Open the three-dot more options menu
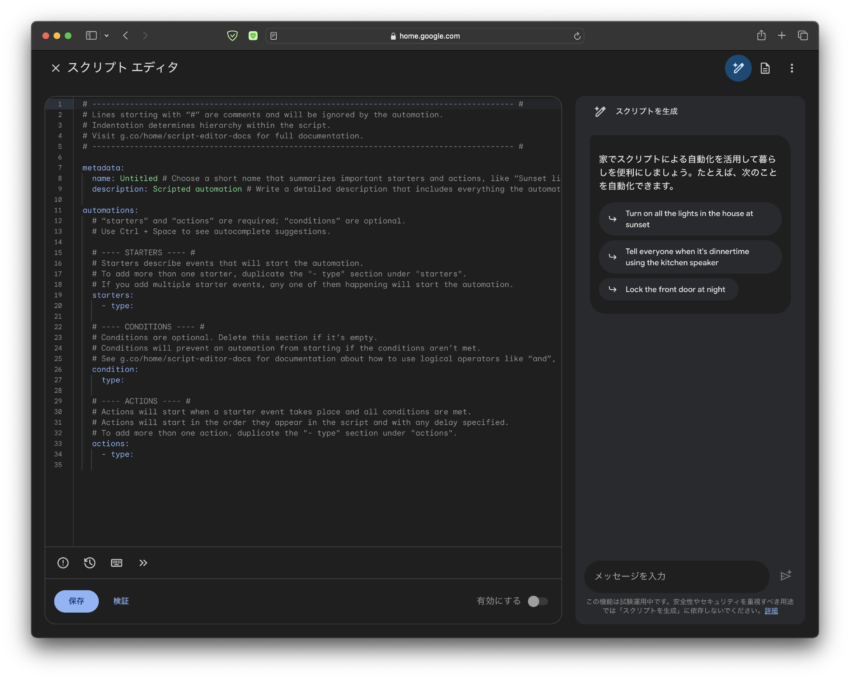Image resolution: width=850 pixels, height=679 pixels. coord(792,68)
